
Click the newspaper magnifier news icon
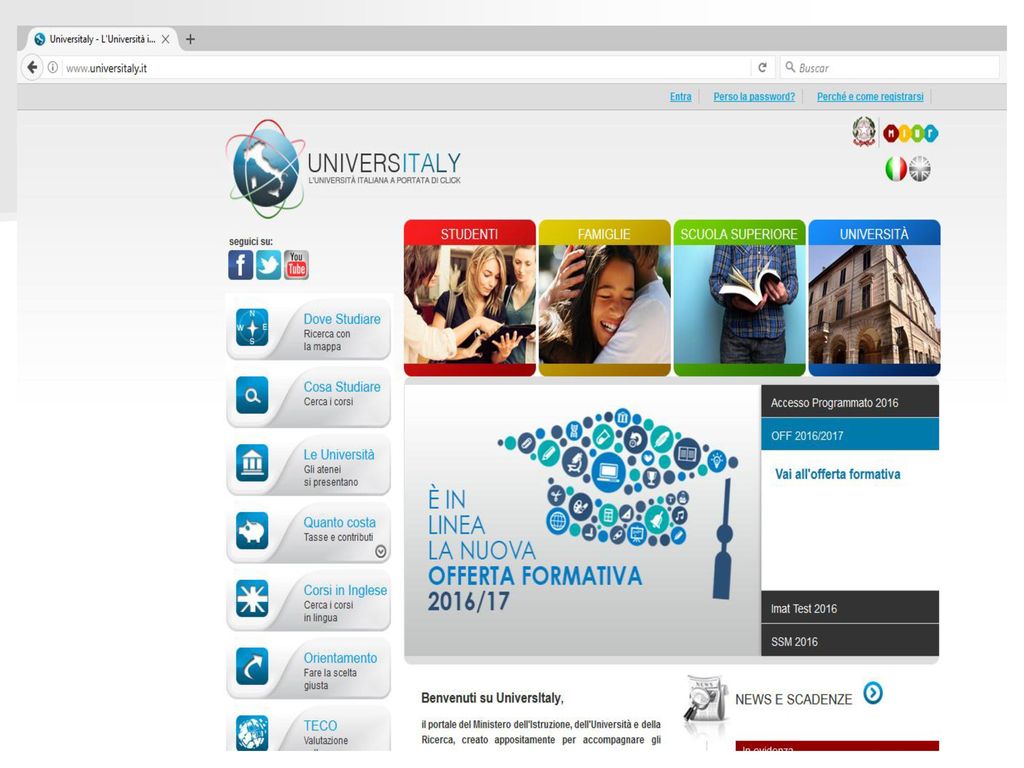coord(705,699)
